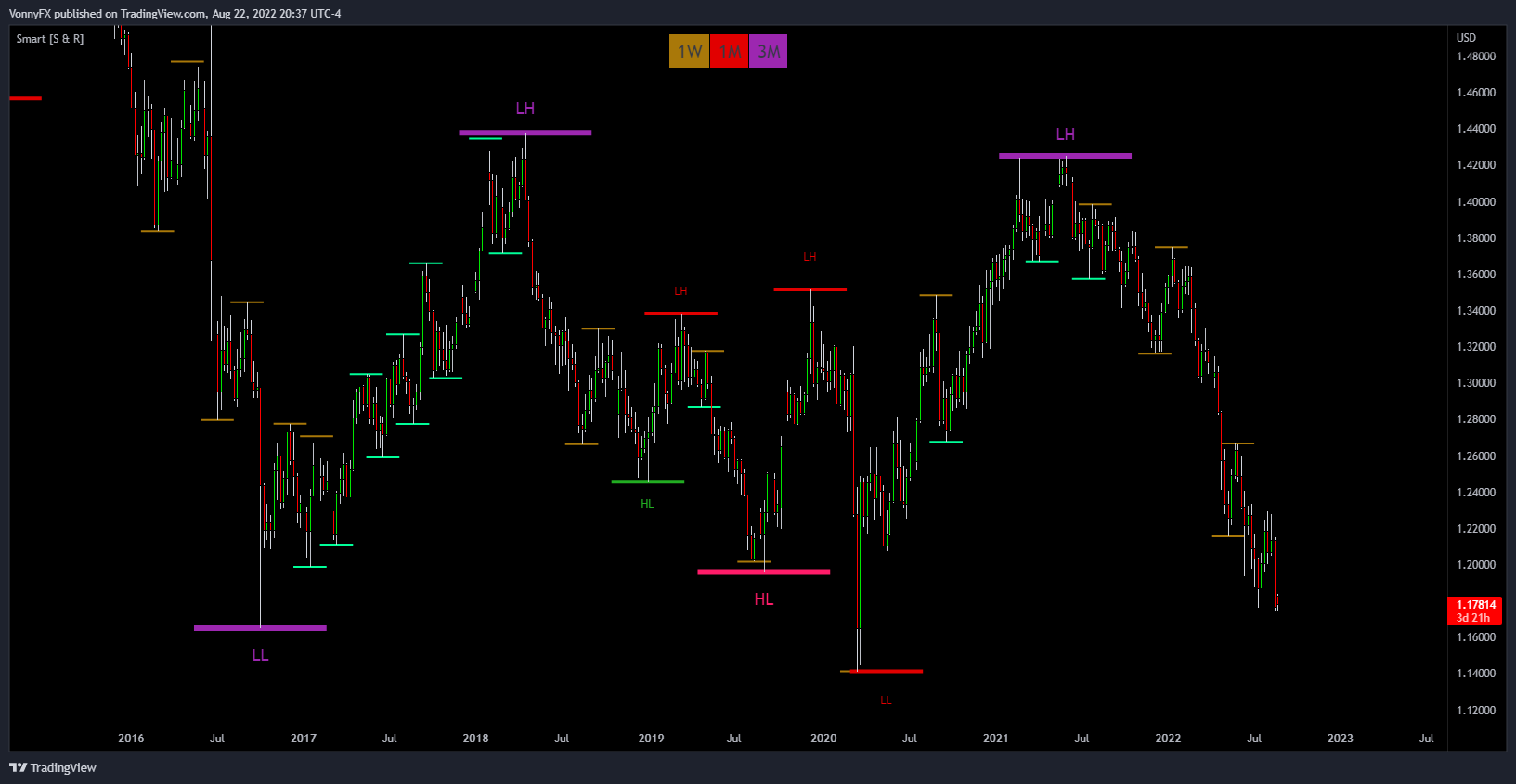The height and width of the screenshot is (784, 1516).
Task: Click the red 1M timeframe box
Action: [x=729, y=51]
